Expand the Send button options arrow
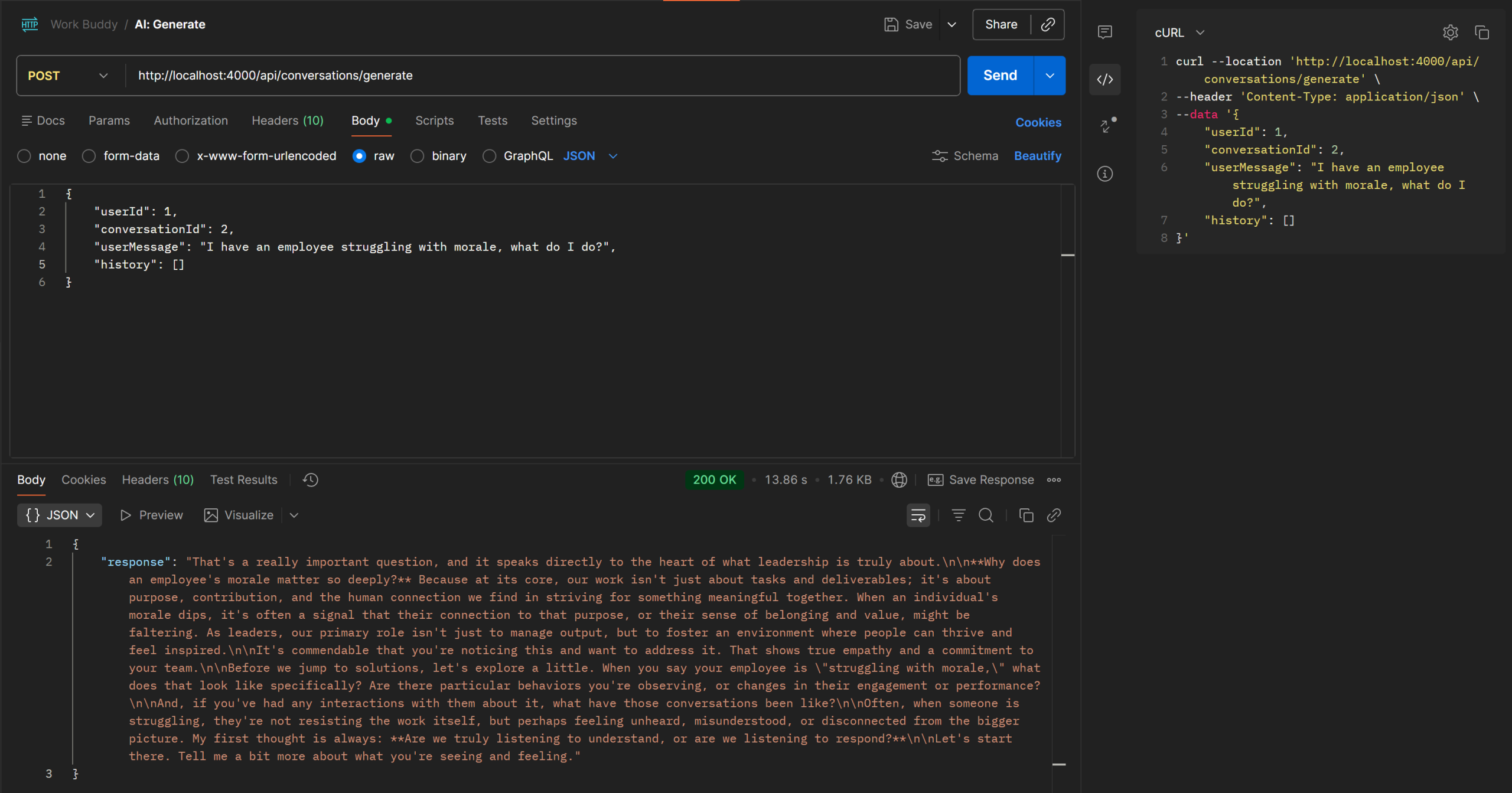Image resolution: width=1512 pixels, height=793 pixels. point(1050,75)
